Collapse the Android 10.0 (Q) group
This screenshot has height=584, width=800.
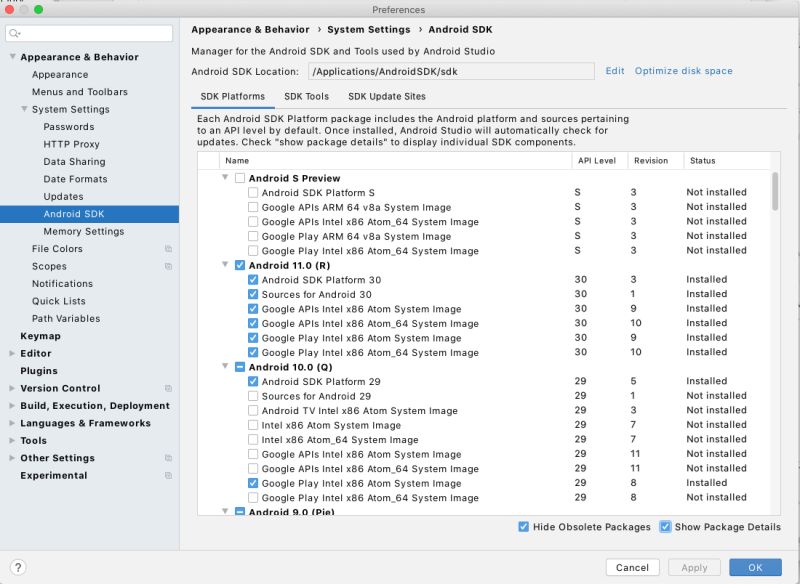click(x=225, y=367)
